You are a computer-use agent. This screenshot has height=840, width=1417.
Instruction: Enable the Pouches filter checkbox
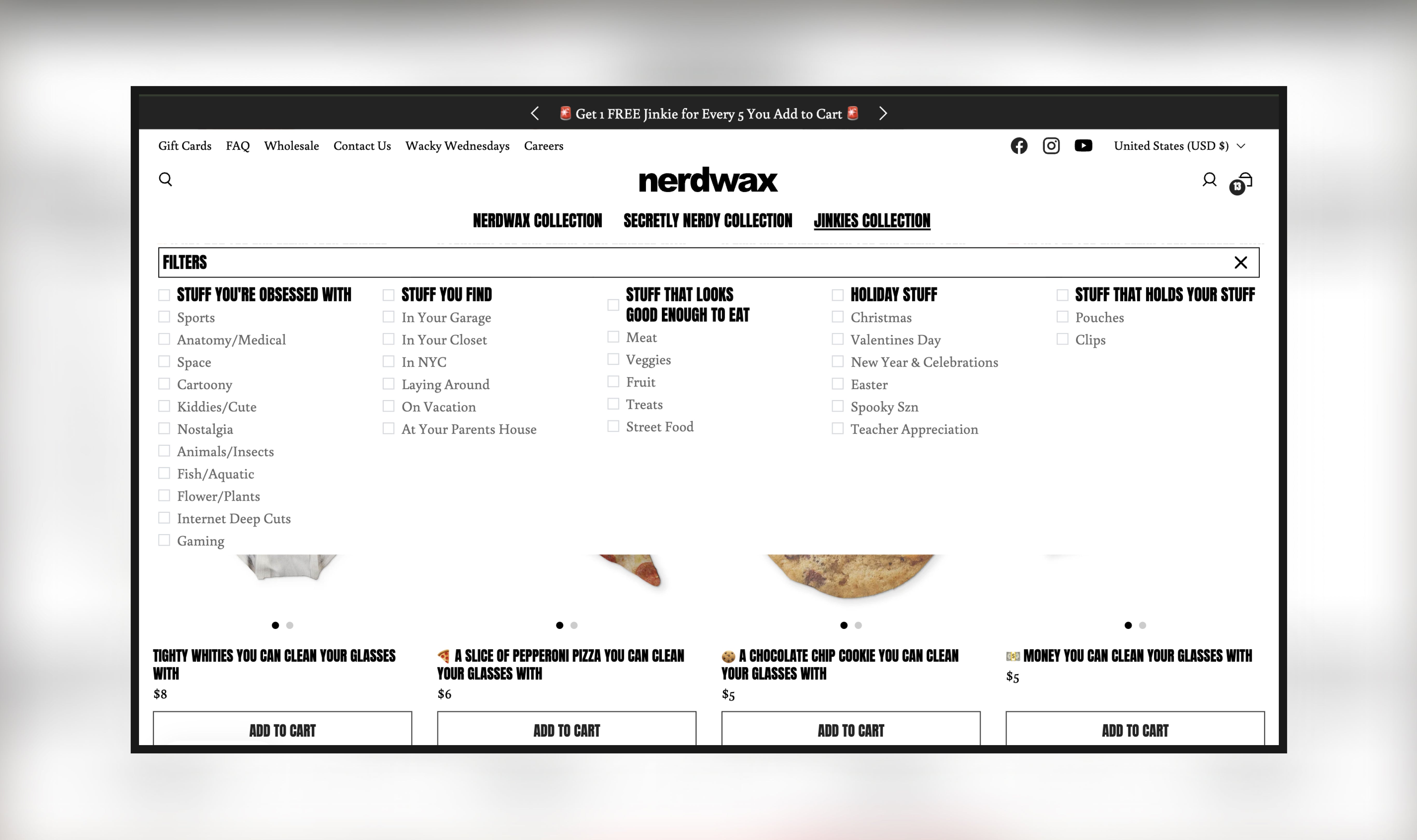pos(1062,317)
